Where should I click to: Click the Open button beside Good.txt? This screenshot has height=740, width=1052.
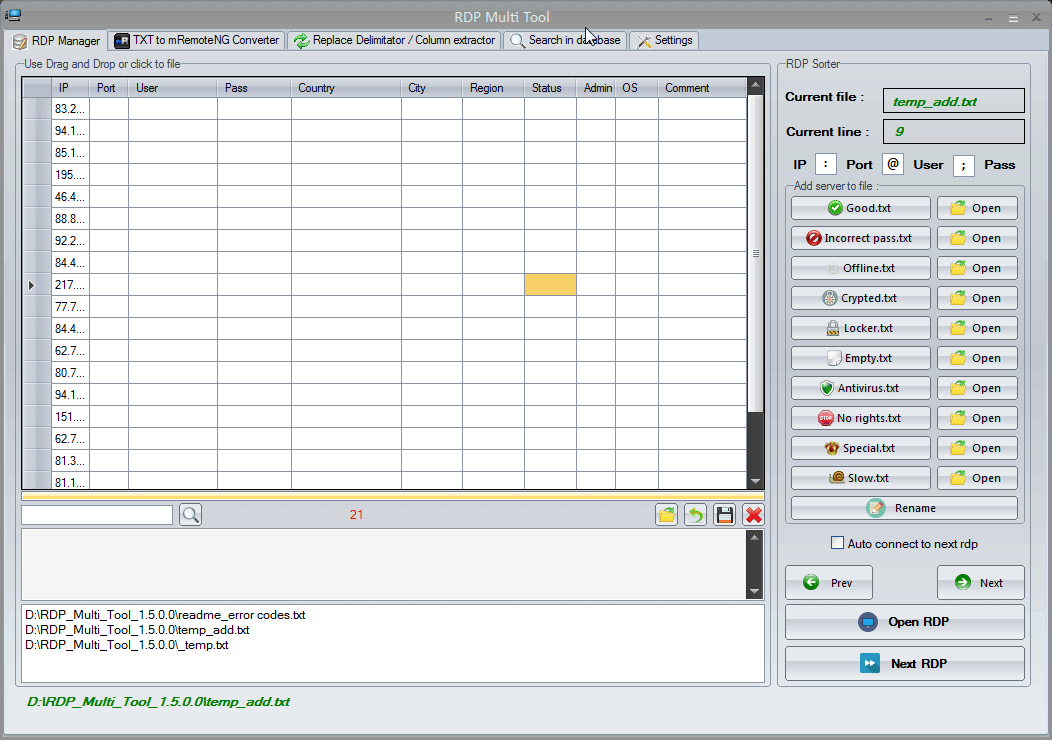tap(978, 208)
